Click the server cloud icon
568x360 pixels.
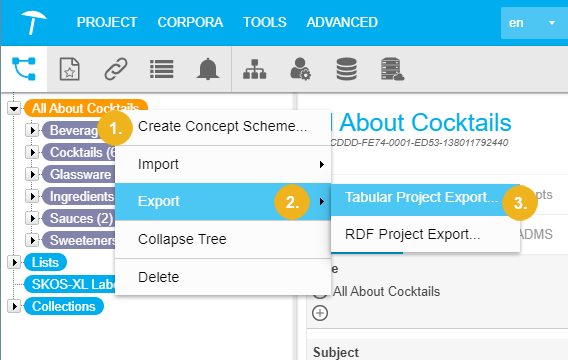(392, 69)
